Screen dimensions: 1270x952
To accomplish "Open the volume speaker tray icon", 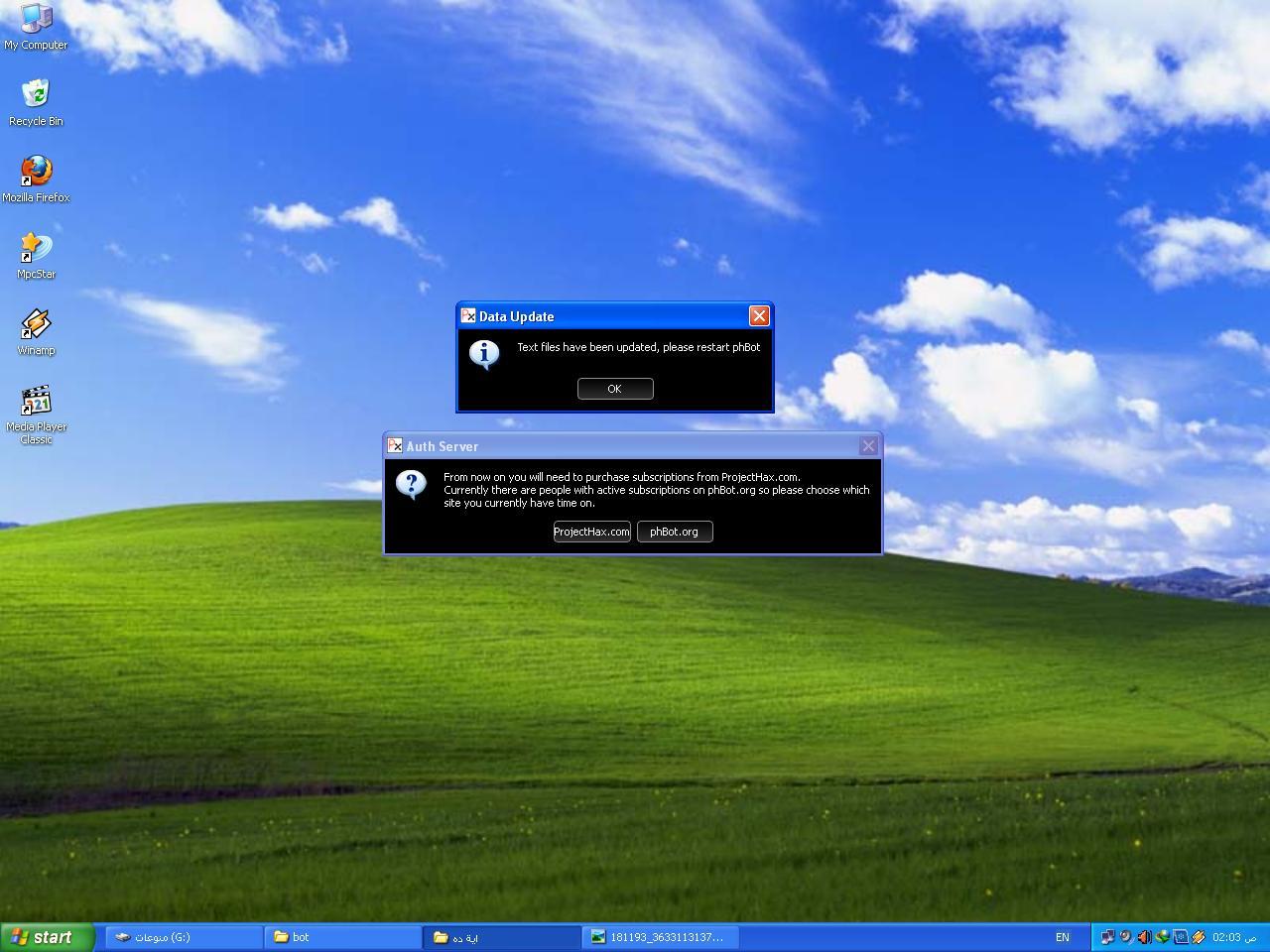I will click(1143, 937).
